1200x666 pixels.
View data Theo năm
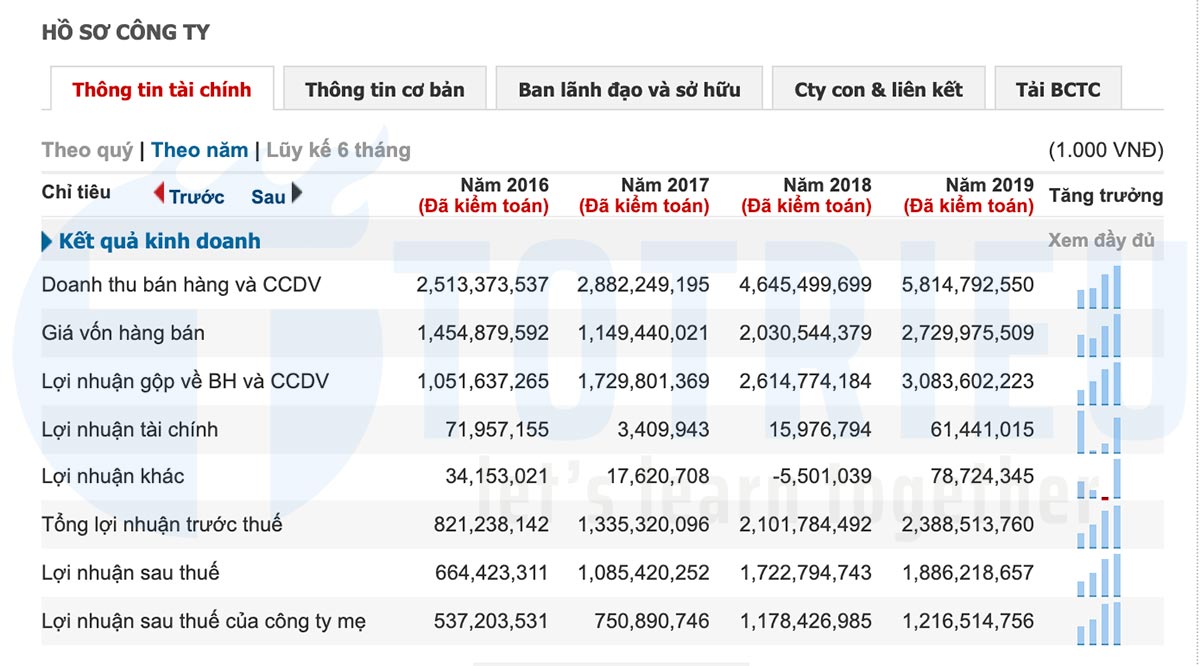tap(199, 150)
